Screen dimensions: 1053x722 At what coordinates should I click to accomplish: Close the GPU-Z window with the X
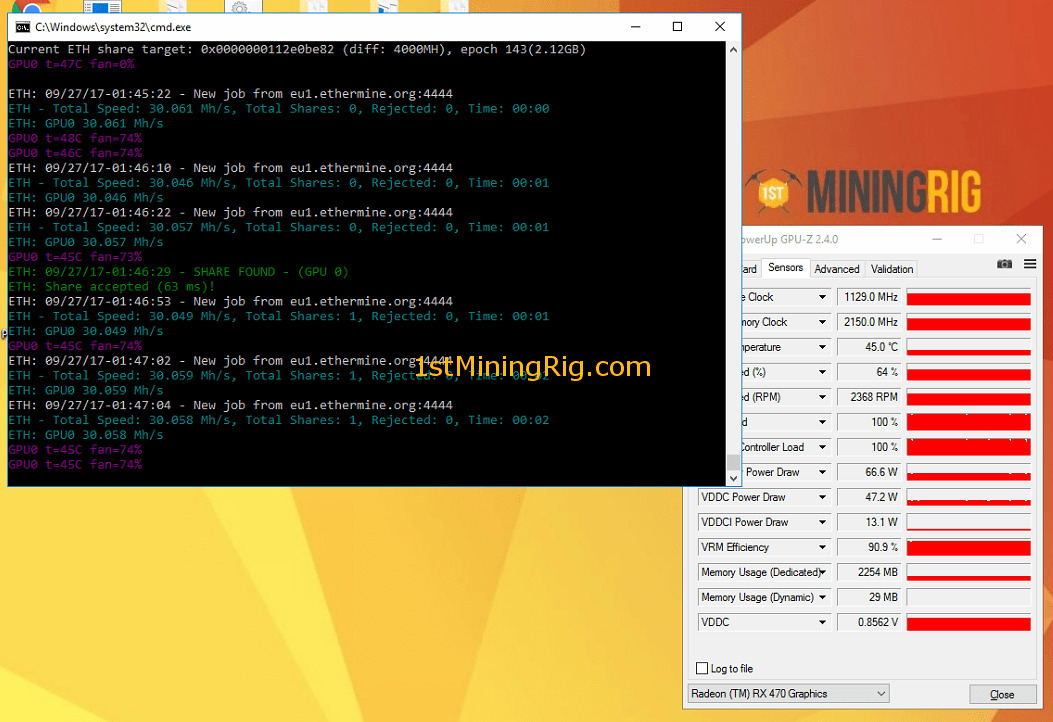pos(1021,238)
